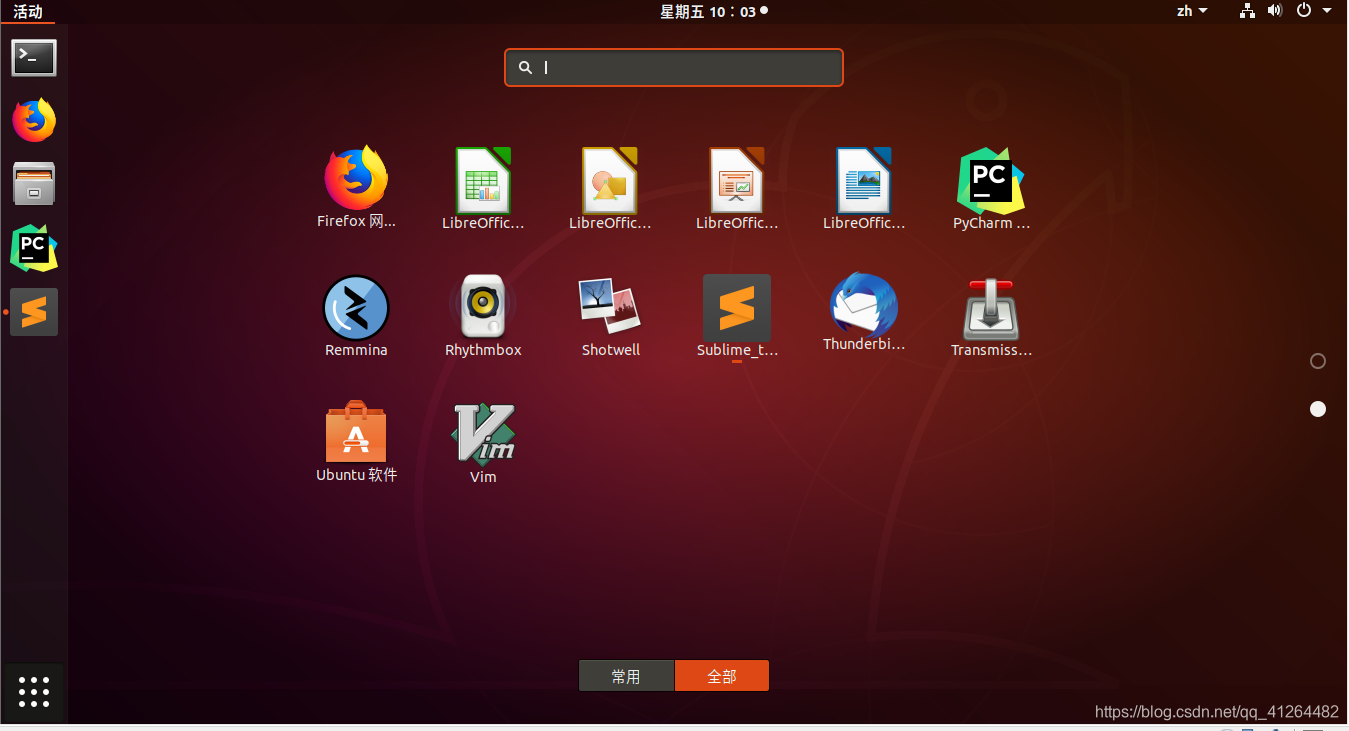The height and width of the screenshot is (731, 1349).
Task: Switch to the 常用 frequent tab
Action: (627, 676)
